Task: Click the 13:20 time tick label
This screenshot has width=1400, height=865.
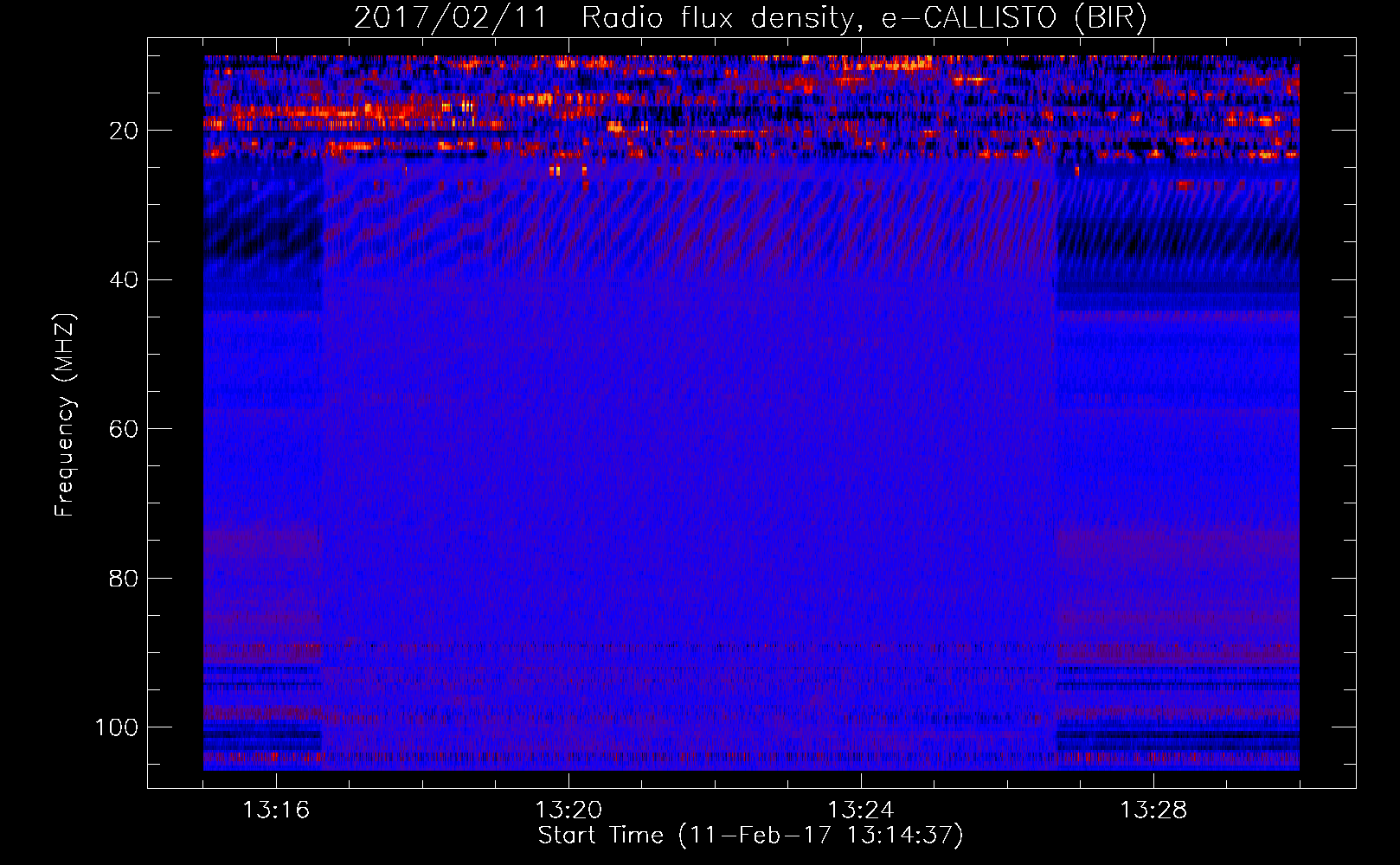Action: pyautogui.click(x=568, y=811)
